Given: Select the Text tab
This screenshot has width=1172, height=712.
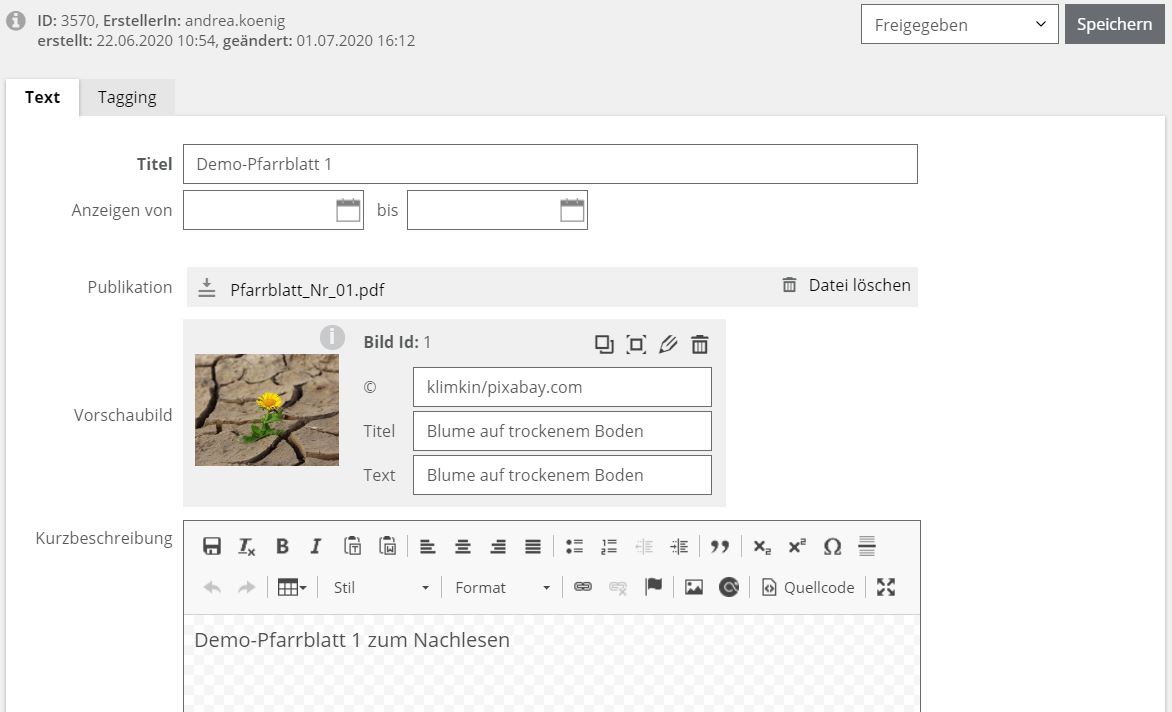Looking at the screenshot, I should pos(42,97).
